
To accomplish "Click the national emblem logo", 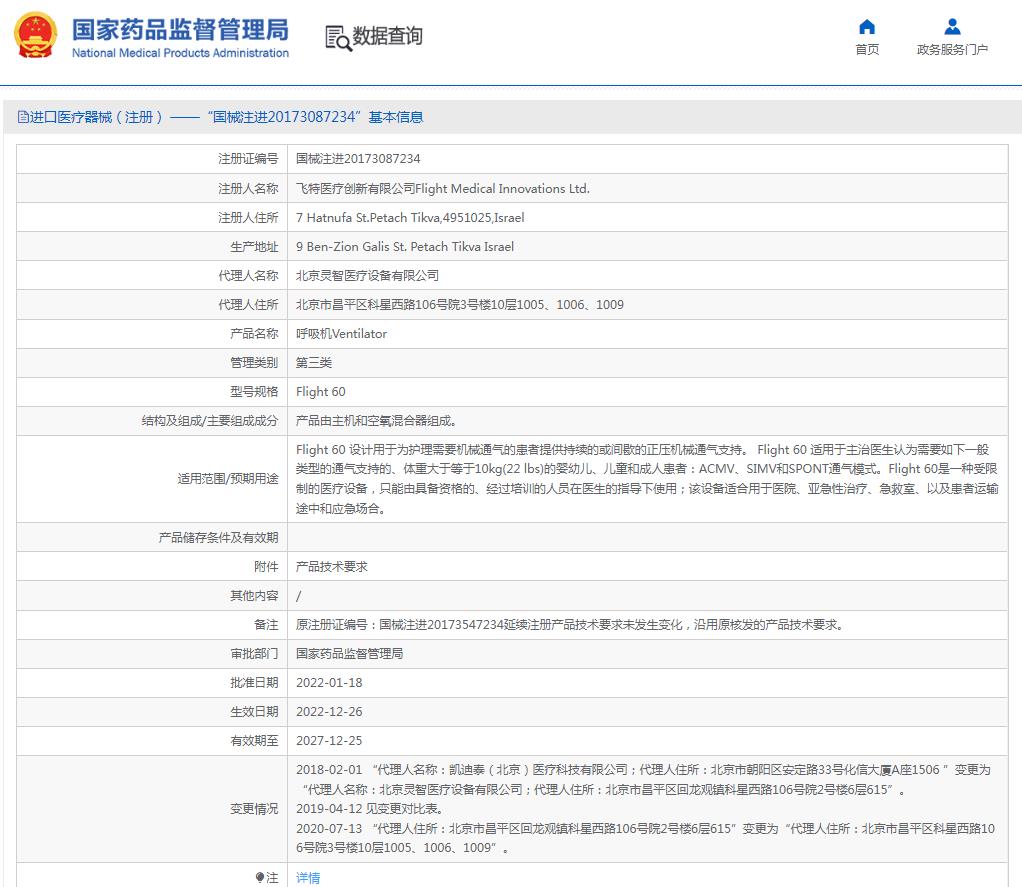I will (x=35, y=35).
